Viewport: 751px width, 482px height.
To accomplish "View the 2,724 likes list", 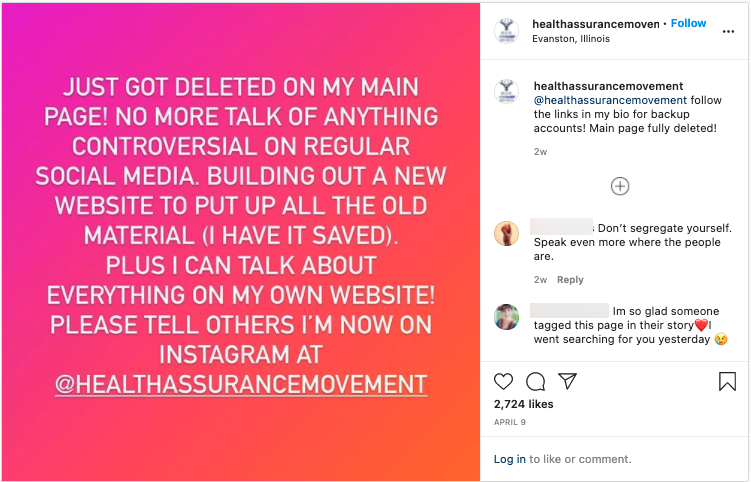I will tap(523, 404).
